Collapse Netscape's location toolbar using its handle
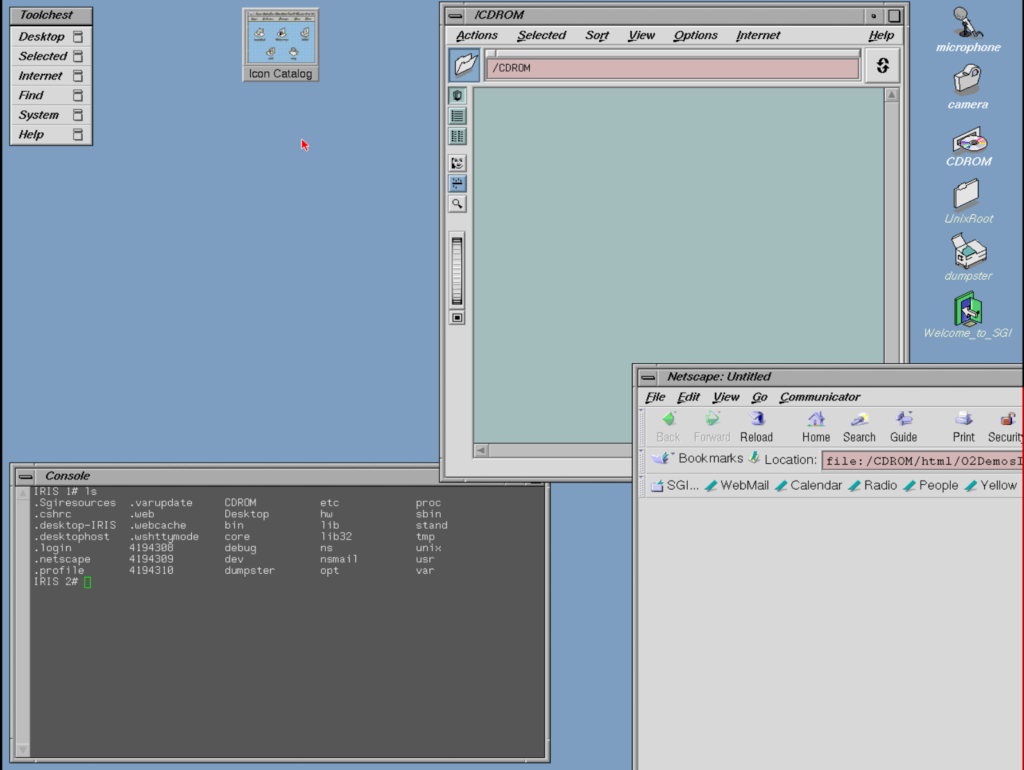 pos(642,459)
